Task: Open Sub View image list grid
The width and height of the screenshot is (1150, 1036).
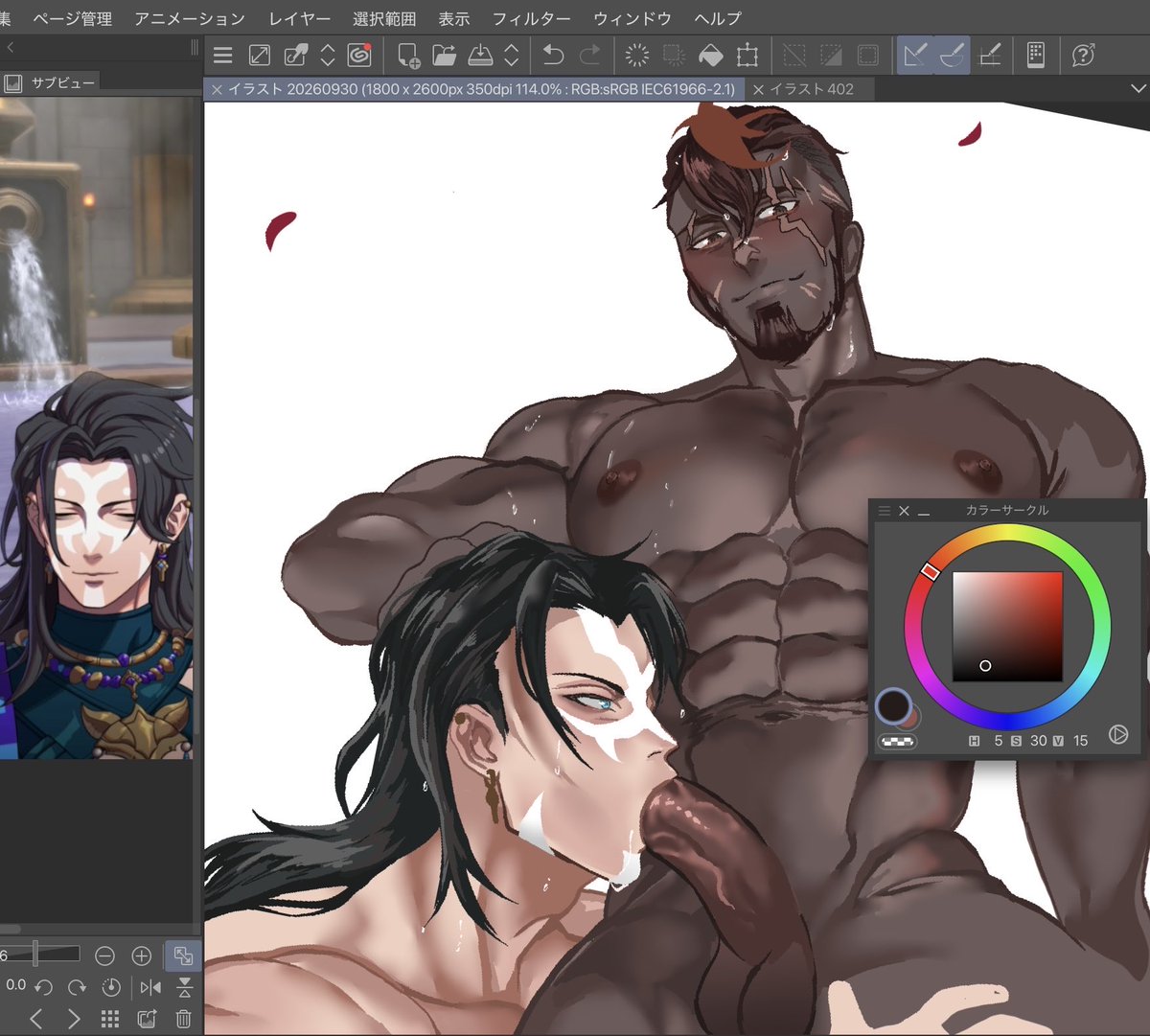Action: [x=110, y=1019]
